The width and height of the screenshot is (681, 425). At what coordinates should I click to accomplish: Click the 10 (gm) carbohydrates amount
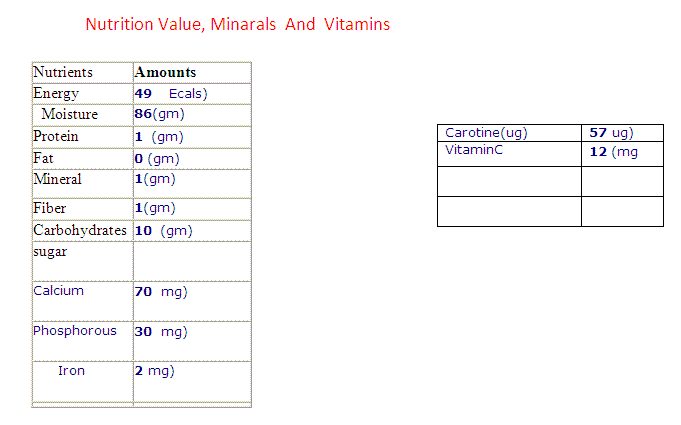tap(163, 231)
